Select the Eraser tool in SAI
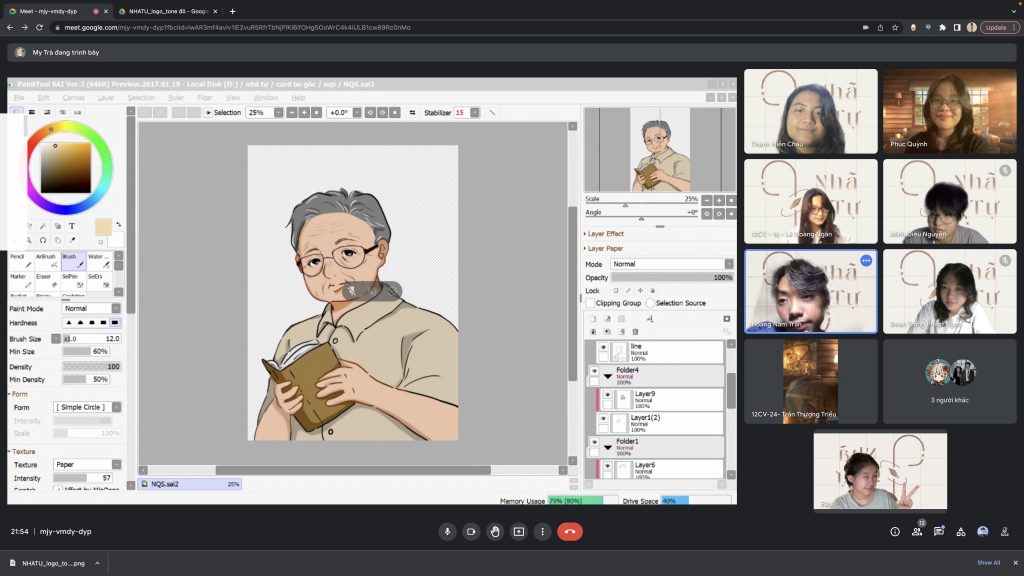1024x576 pixels. click(x=43, y=280)
